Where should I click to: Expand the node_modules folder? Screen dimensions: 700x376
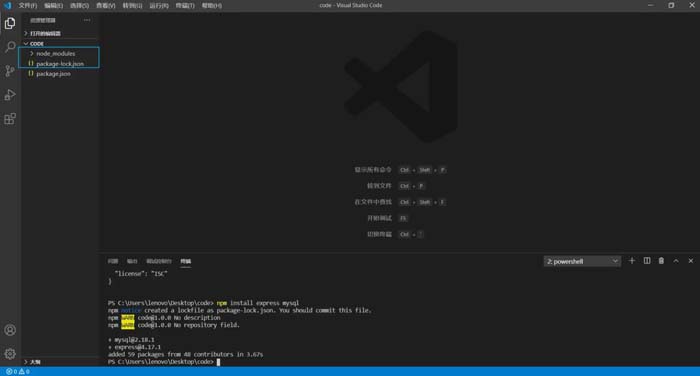click(x=56, y=54)
